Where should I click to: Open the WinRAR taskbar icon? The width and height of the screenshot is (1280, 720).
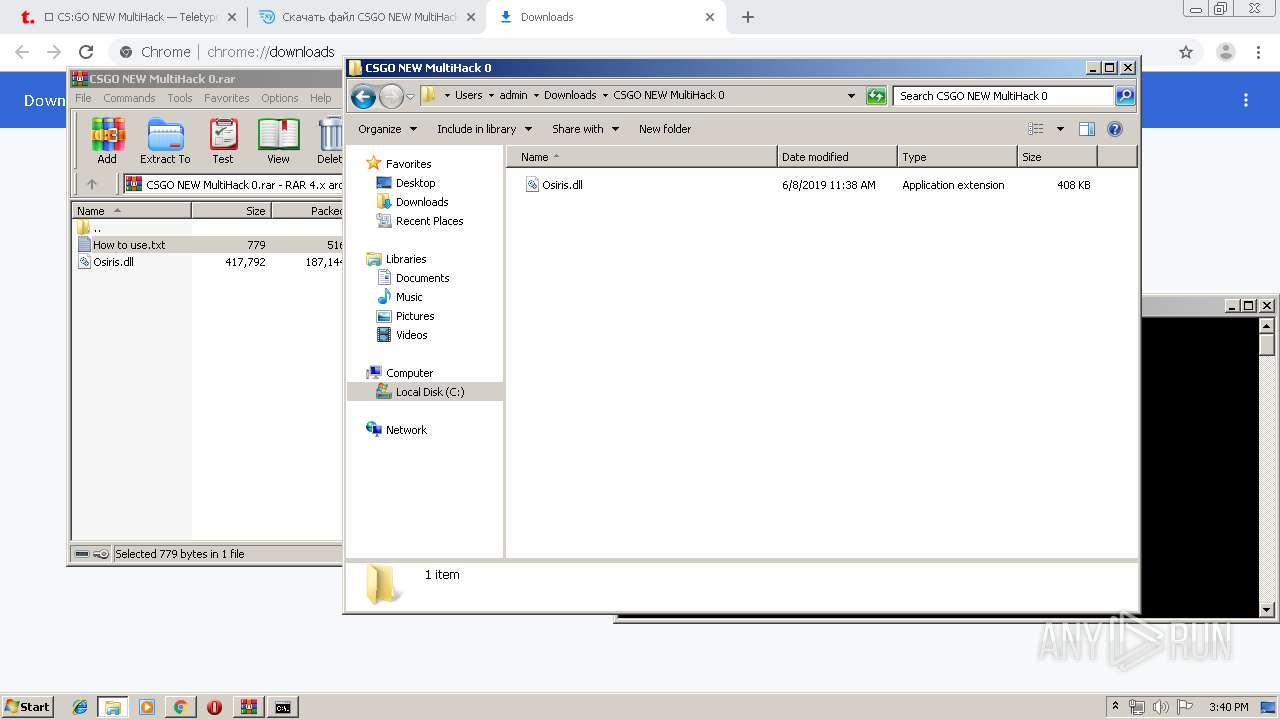(249, 707)
